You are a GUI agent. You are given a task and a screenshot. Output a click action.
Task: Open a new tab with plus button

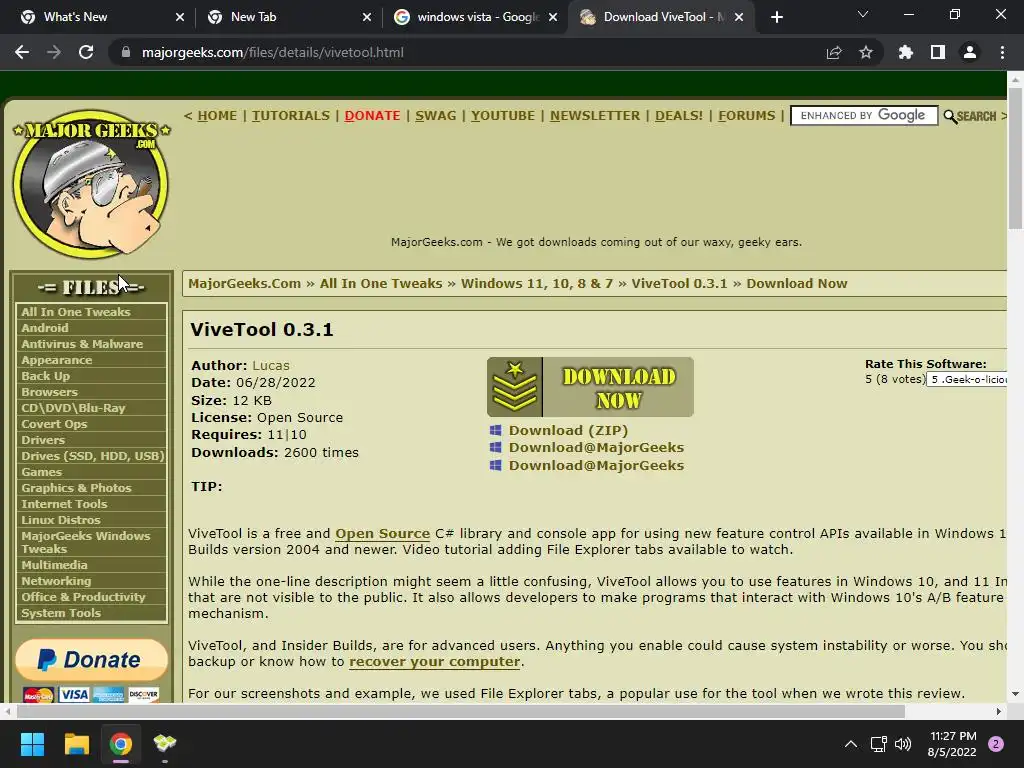777,17
